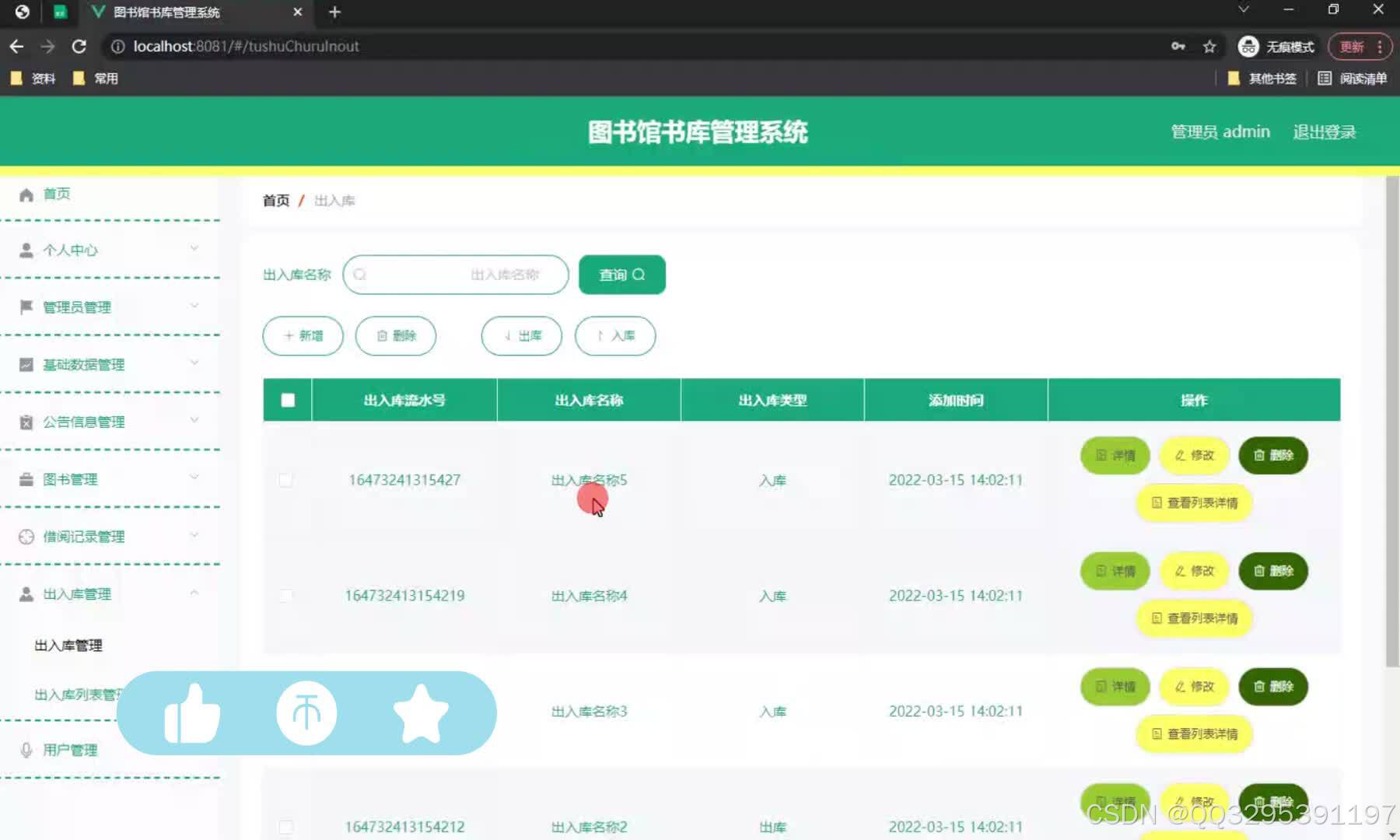
Task: Expand the 基础数据管理 menu chevron
Action: point(194,363)
